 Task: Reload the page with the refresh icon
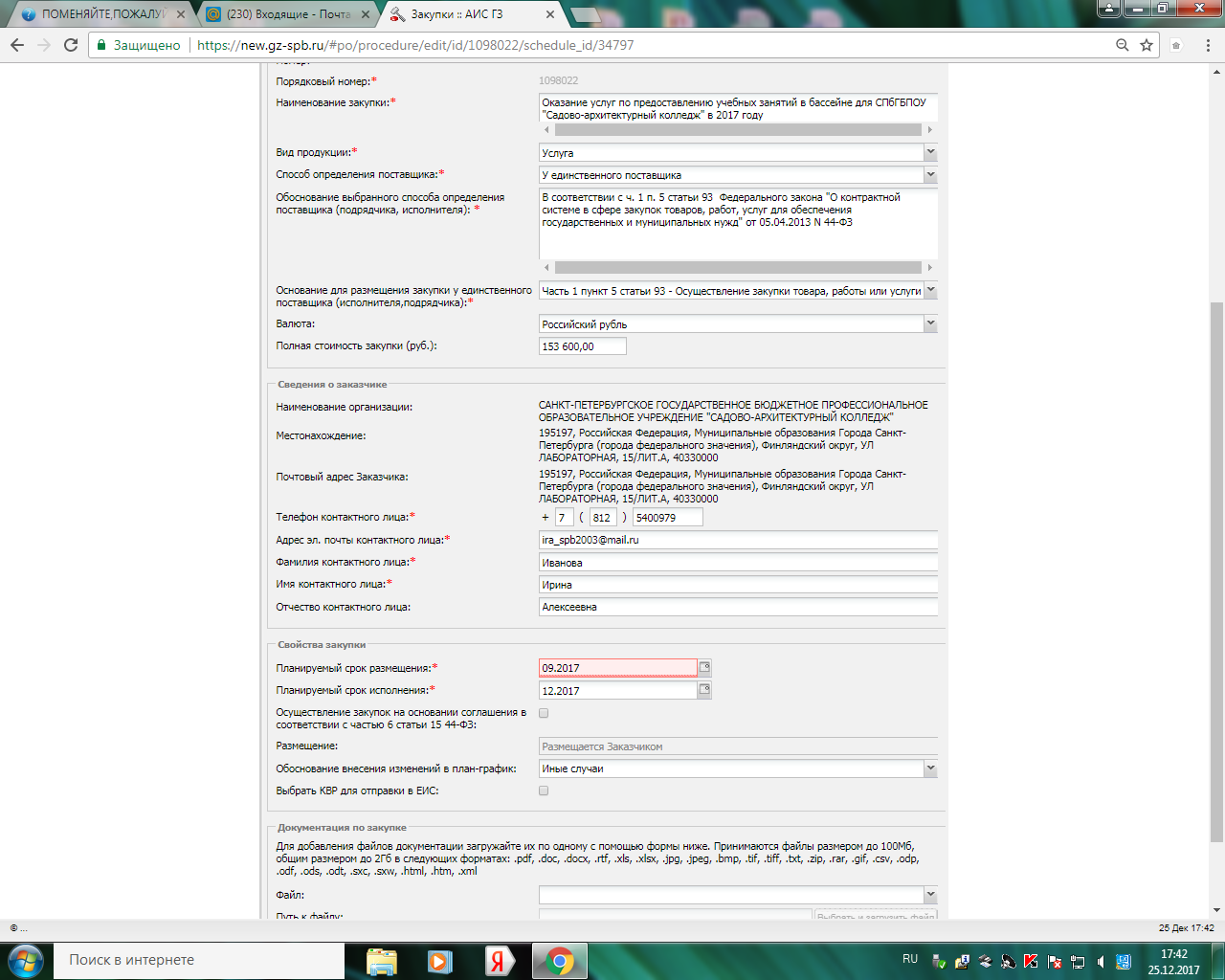click(71, 45)
